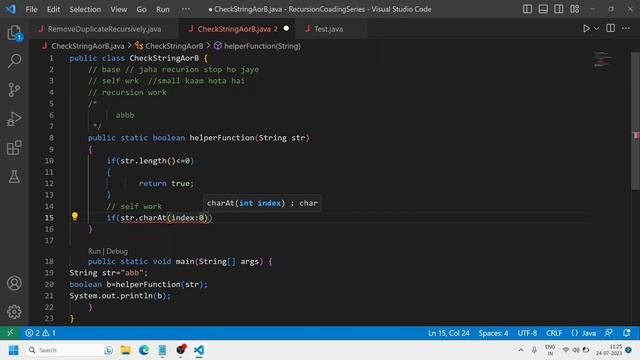Open run options dropdown arrow beside play
Image resolution: width=640 pixels, height=360 pixels.
597,29
